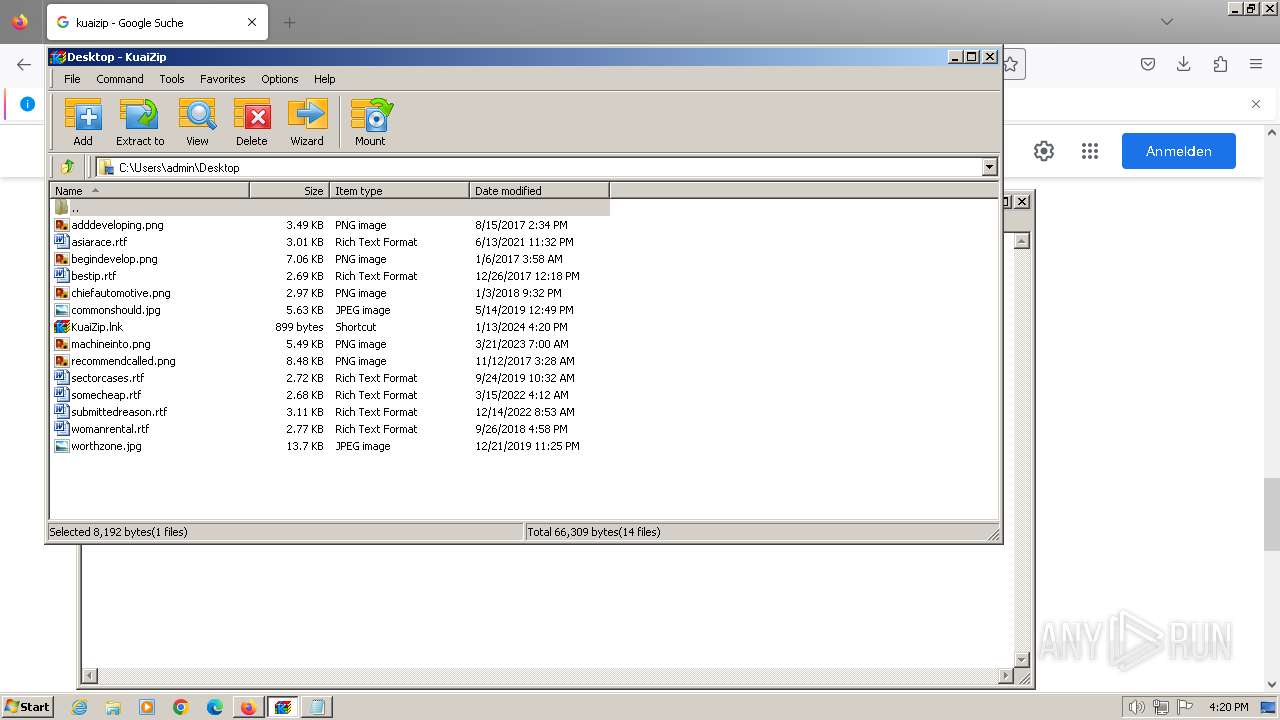Open the Favorites menu
The width and height of the screenshot is (1280, 720).
click(222, 79)
